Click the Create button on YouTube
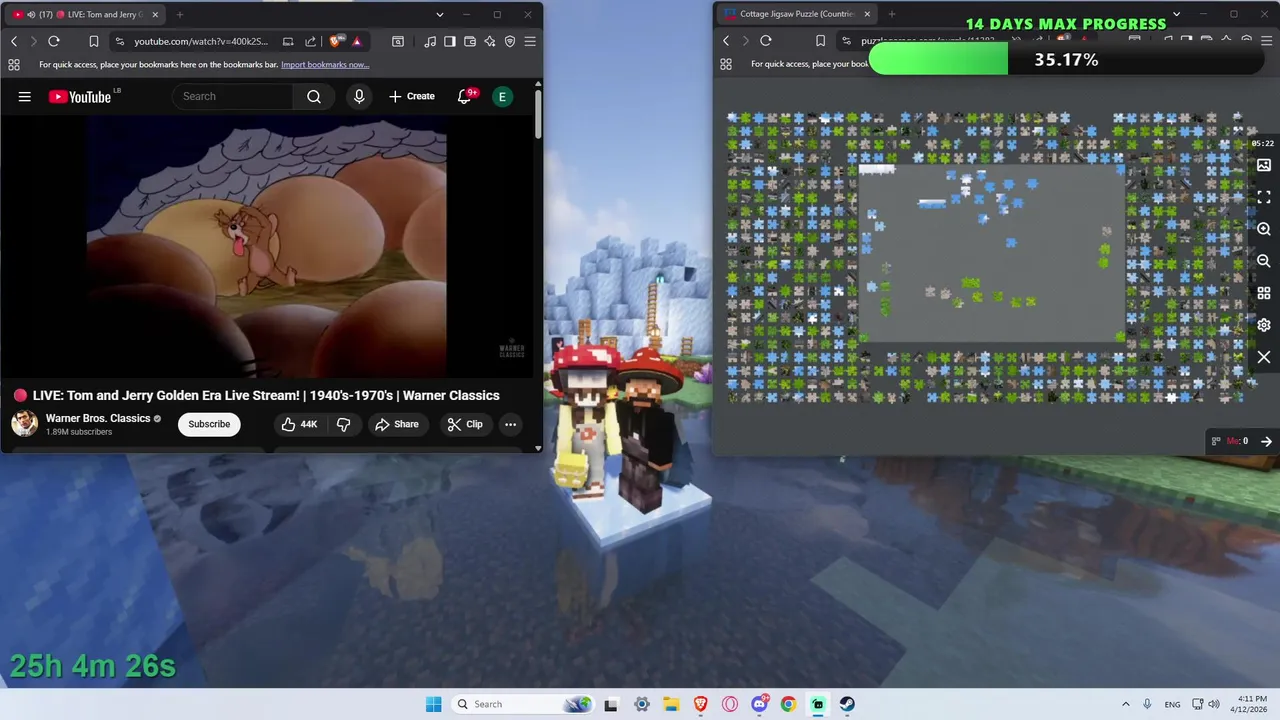Image resolution: width=1280 pixels, height=720 pixels. [x=412, y=96]
